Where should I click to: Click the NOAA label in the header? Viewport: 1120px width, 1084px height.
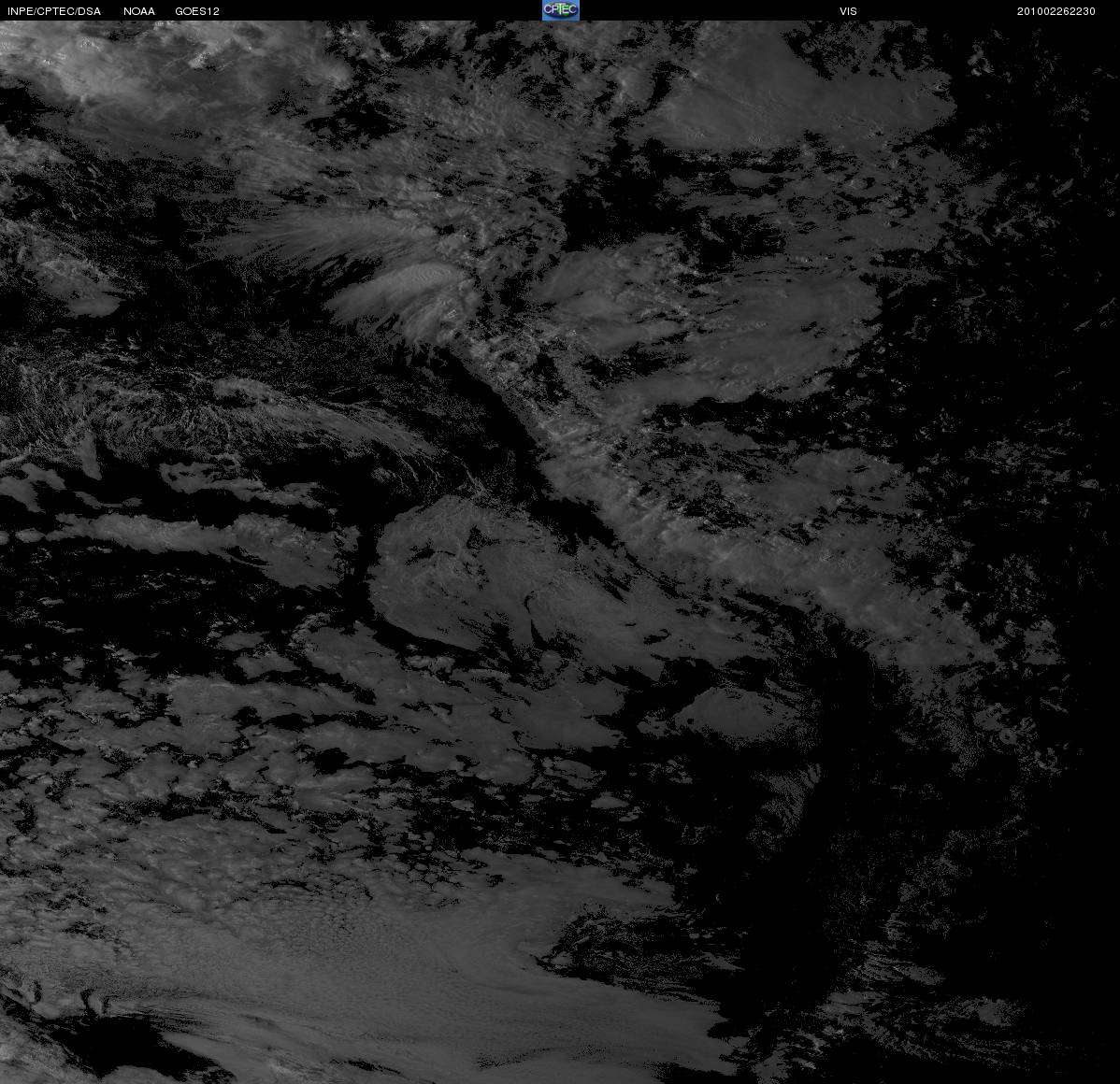point(139,11)
